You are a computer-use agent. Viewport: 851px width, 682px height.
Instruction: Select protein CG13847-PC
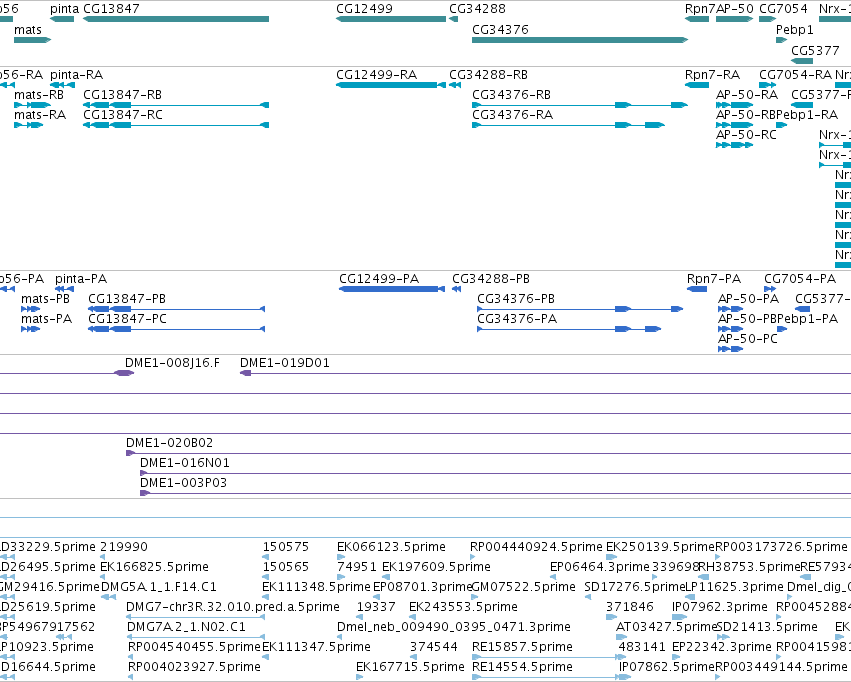point(176,329)
